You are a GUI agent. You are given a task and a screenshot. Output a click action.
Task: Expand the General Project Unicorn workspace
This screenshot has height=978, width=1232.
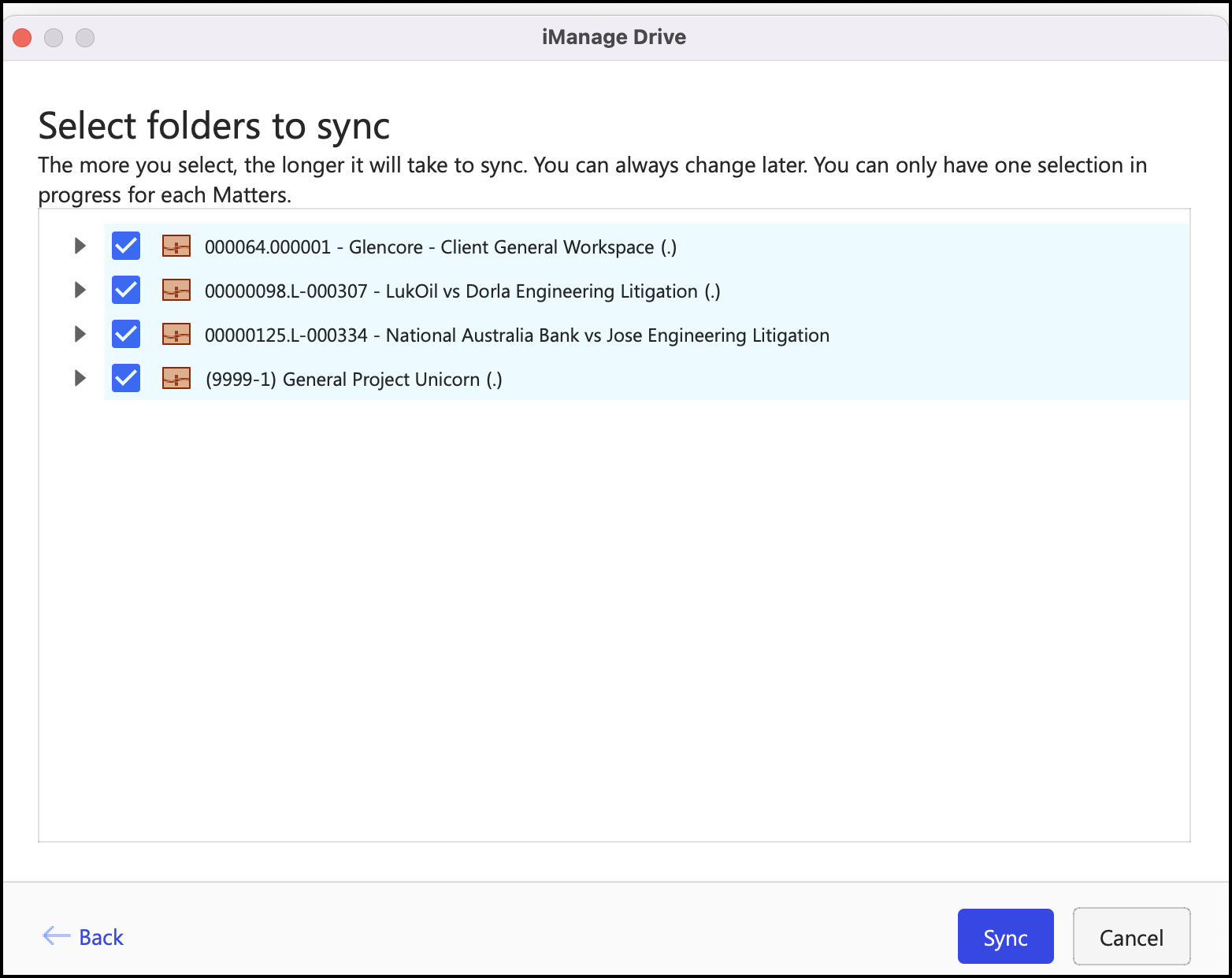[x=80, y=379]
